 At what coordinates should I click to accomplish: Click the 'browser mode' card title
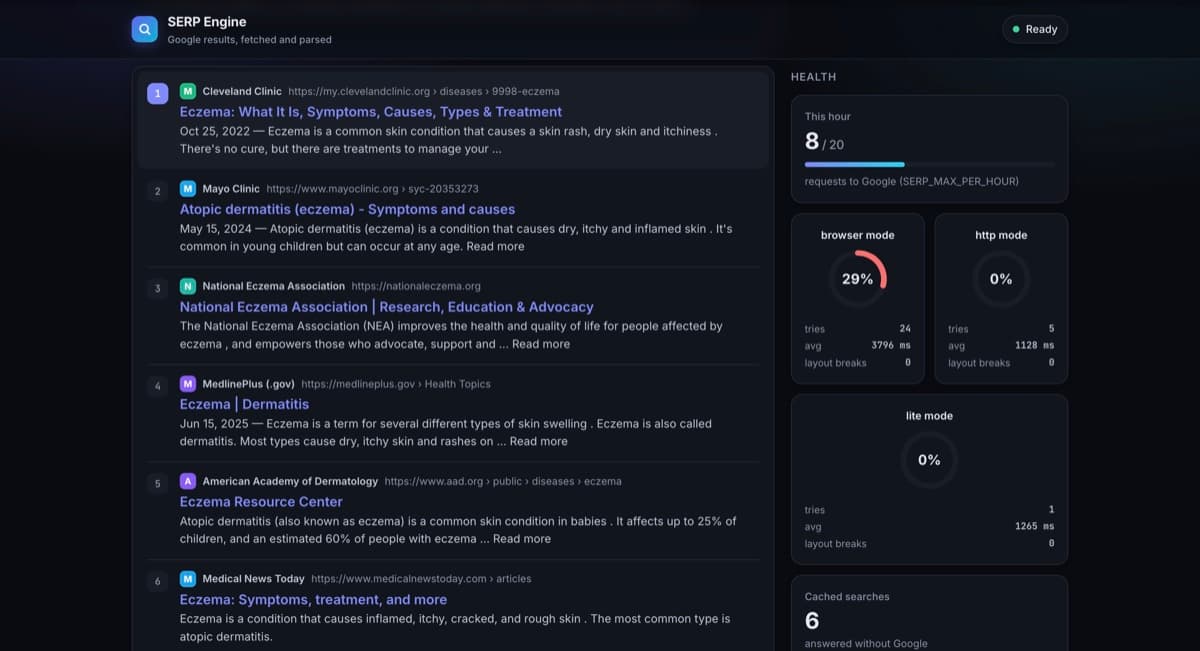[x=858, y=235]
